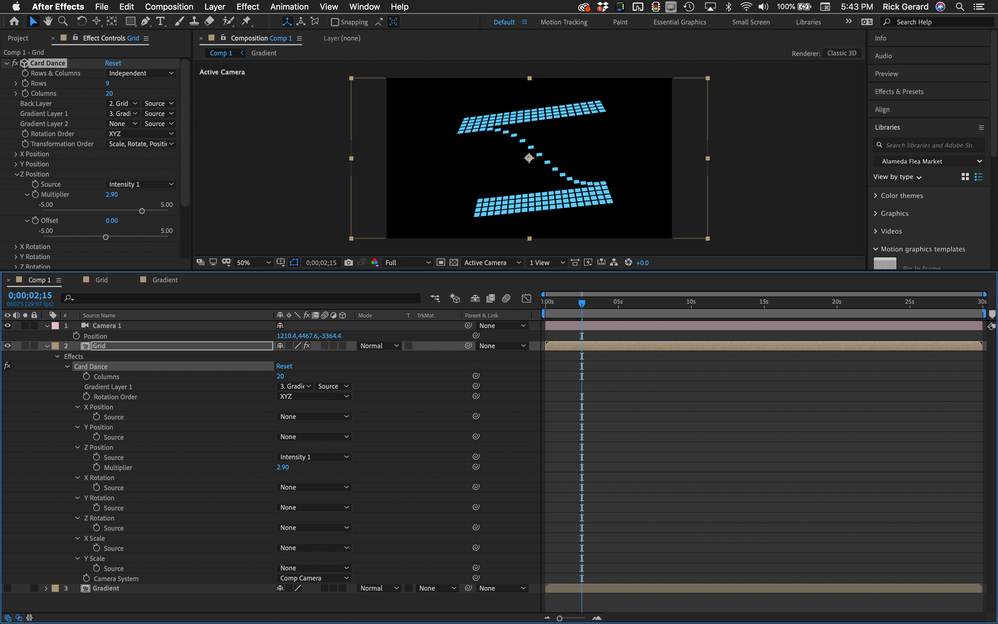Switch to the Motion Tracking workspace tab
Screen dimensions: 998x624
click(x=564, y=22)
